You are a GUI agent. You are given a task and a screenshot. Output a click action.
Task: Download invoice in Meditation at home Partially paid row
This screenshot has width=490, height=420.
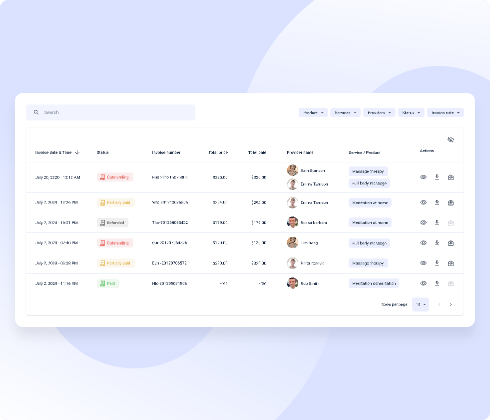(x=437, y=202)
